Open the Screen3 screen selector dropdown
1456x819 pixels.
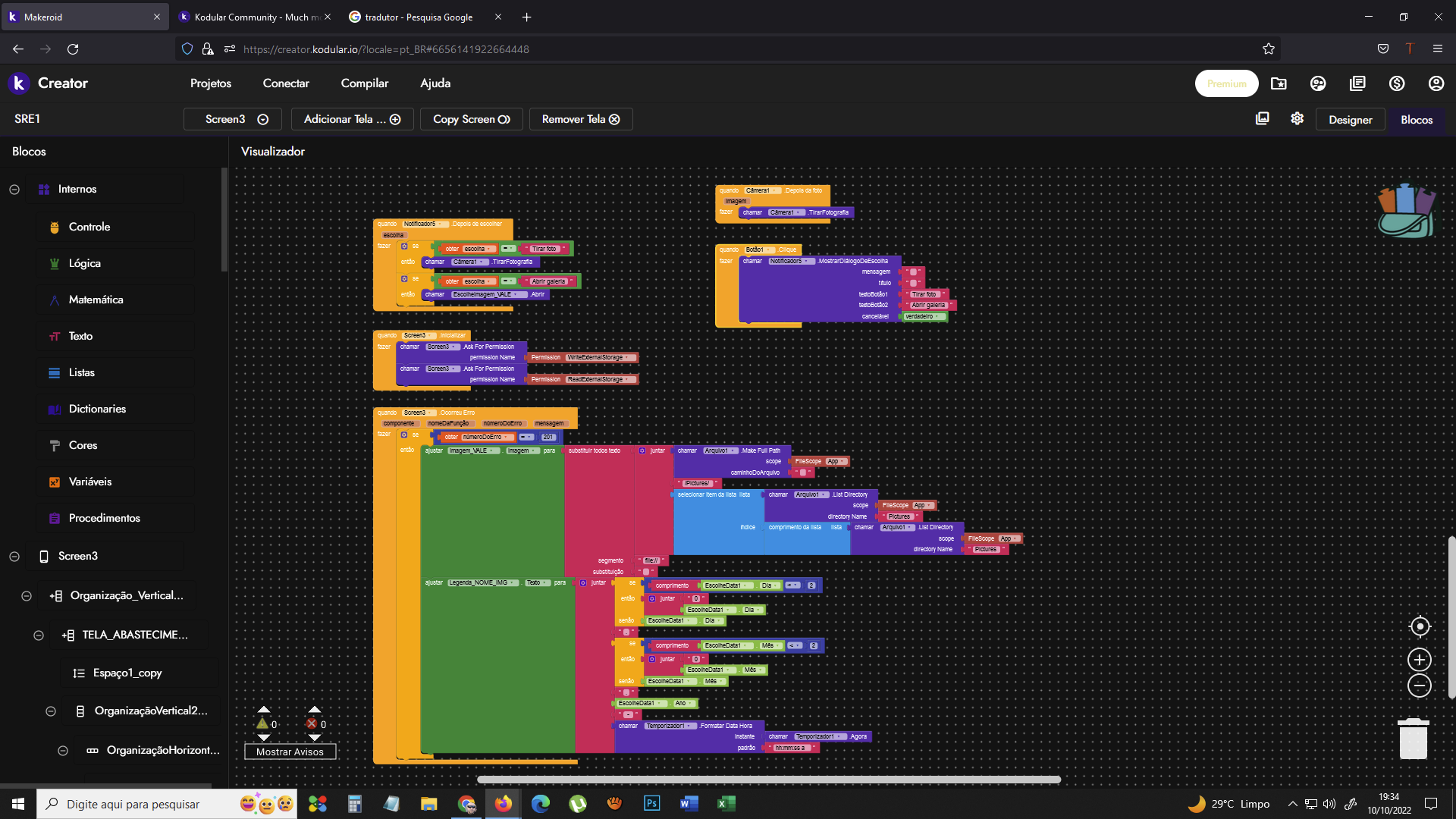(233, 119)
